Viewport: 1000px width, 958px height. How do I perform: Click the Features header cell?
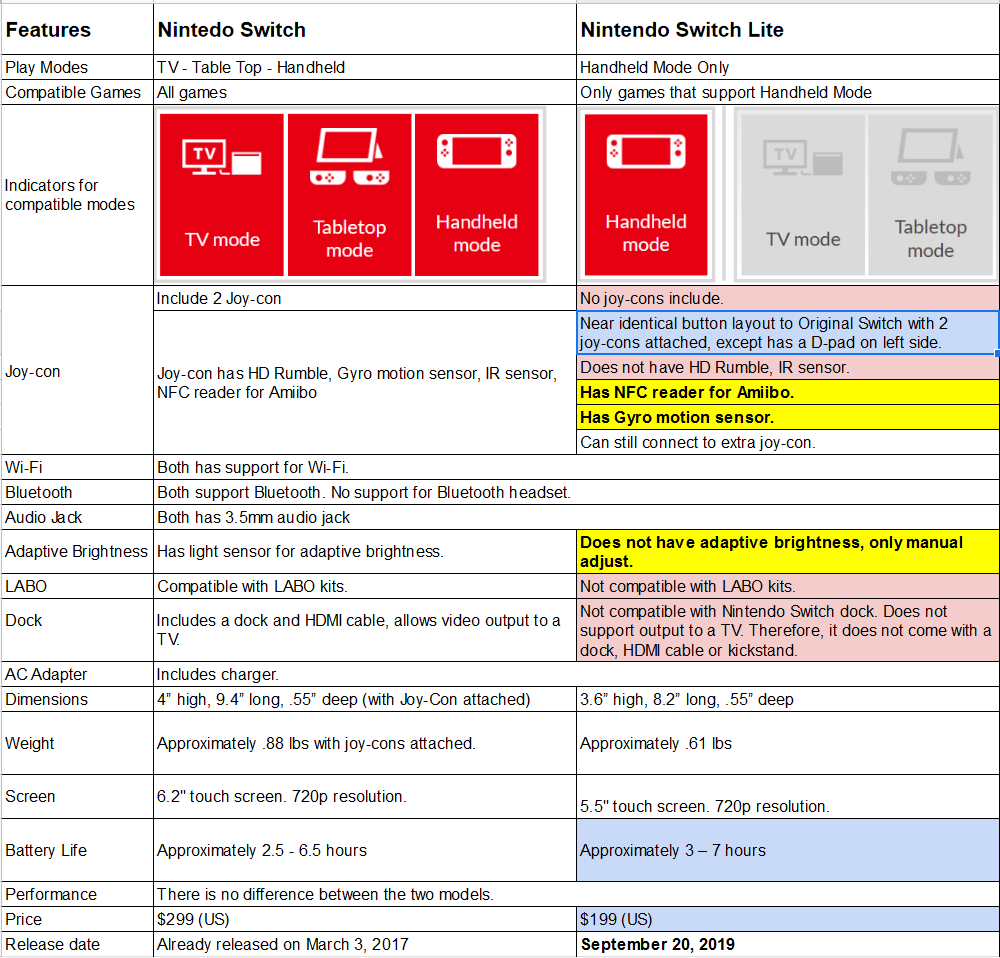pos(45,30)
